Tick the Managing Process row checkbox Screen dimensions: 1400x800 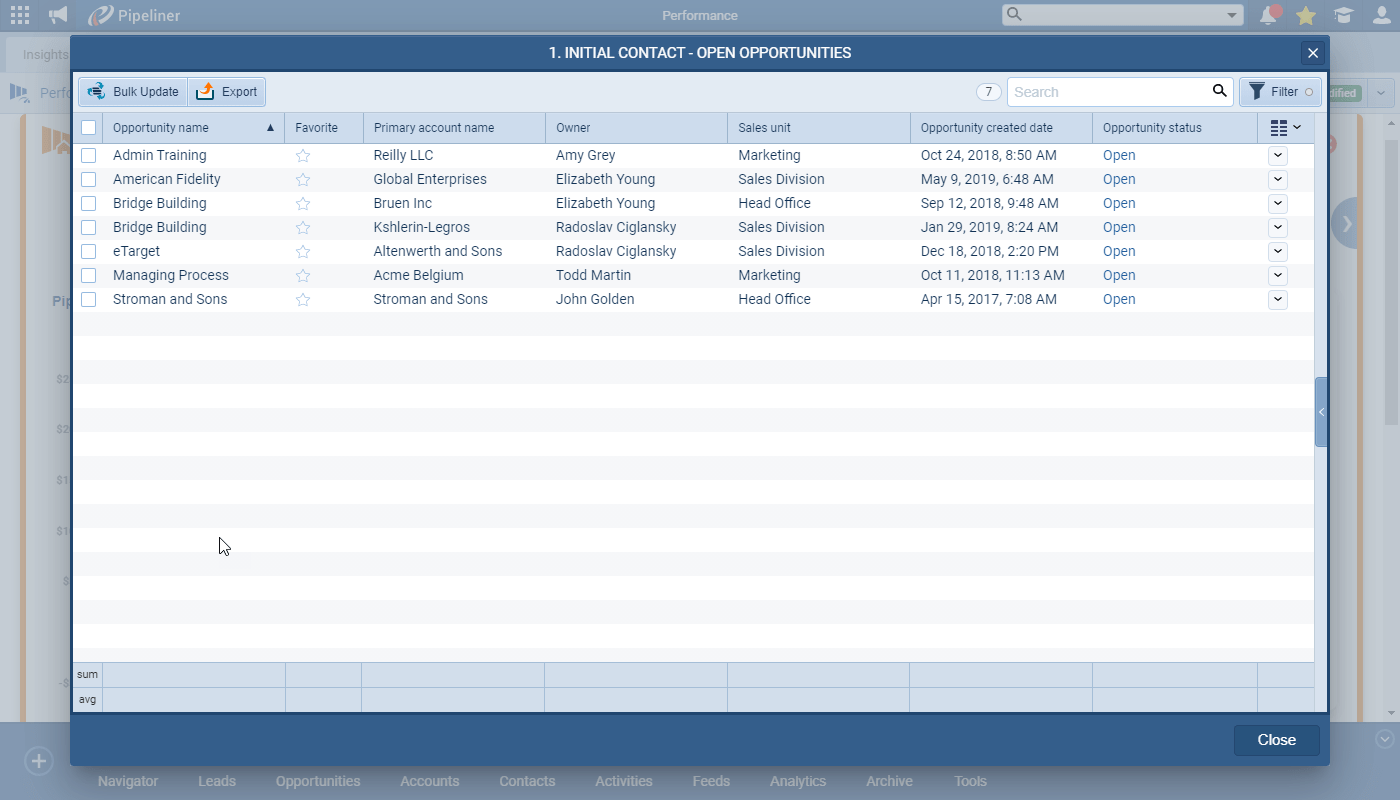pos(89,276)
